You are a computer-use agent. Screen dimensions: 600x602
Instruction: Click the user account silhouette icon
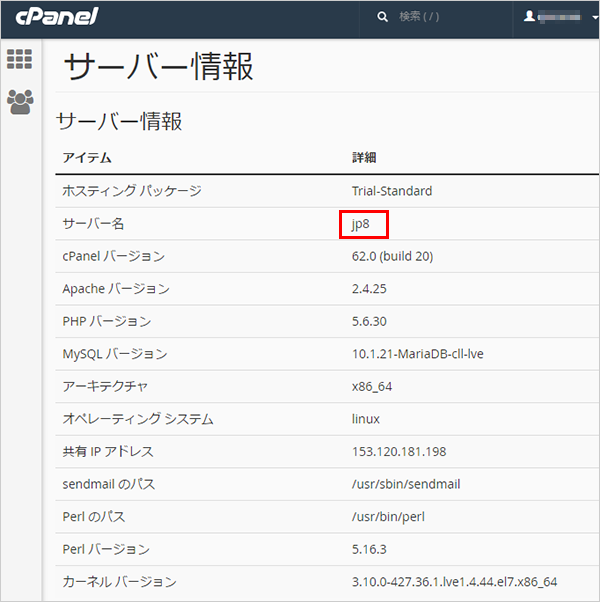530,17
